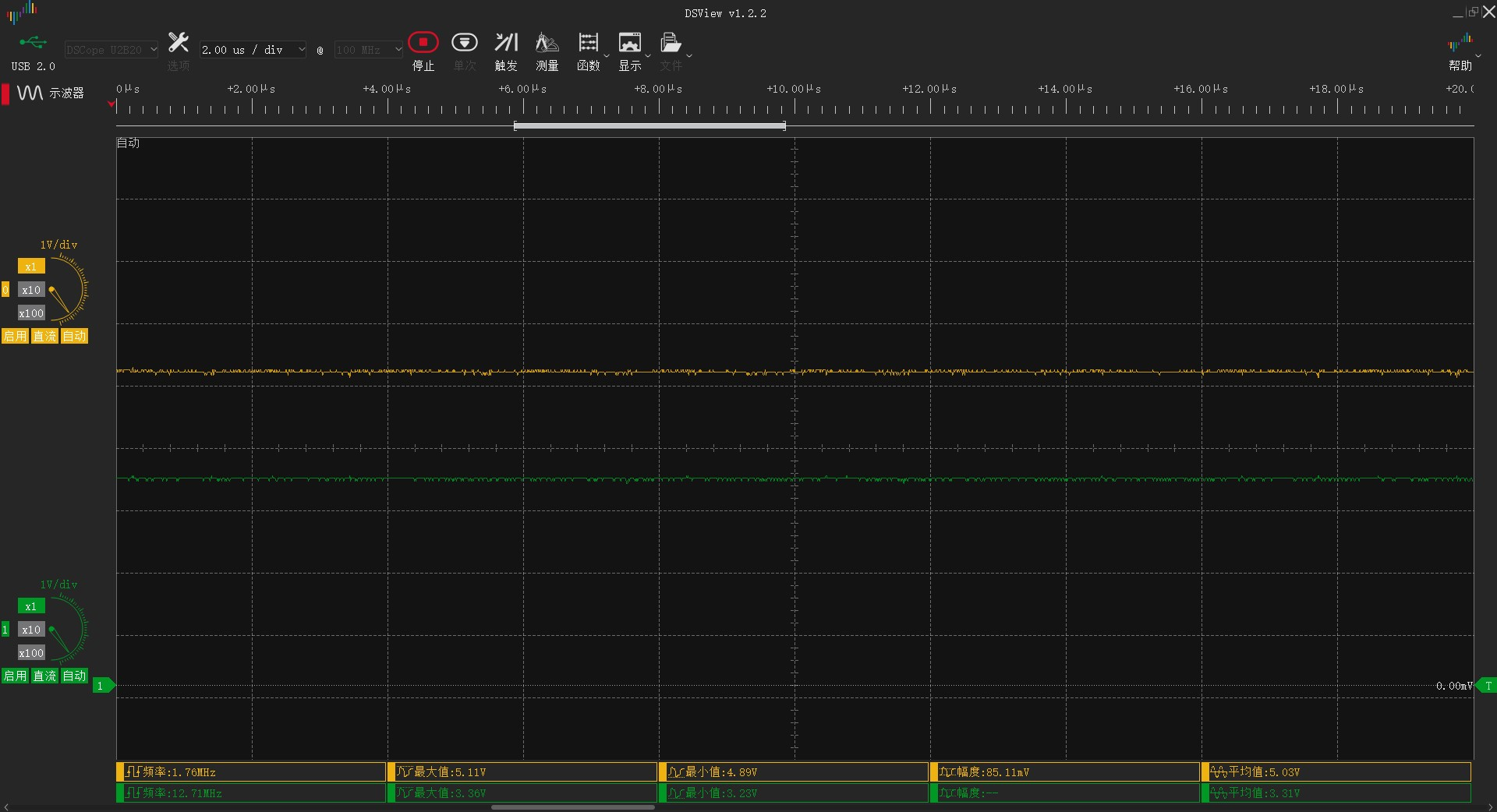The image size is (1497, 812).
Task: Click green channel frequency 12.71MHz measurement
Action: (x=251, y=793)
